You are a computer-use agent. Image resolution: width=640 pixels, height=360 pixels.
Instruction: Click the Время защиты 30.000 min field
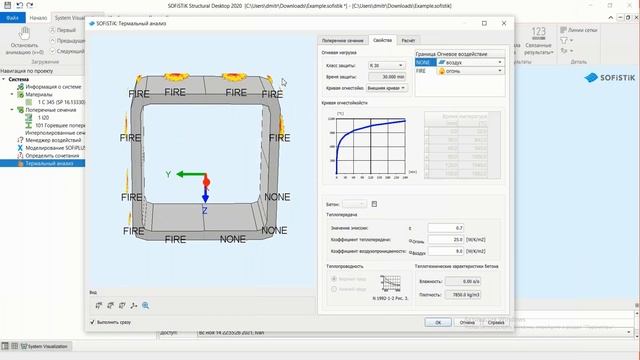tap(387, 77)
